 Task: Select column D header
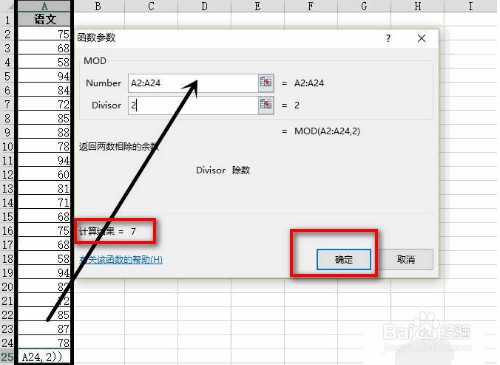click(204, 6)
